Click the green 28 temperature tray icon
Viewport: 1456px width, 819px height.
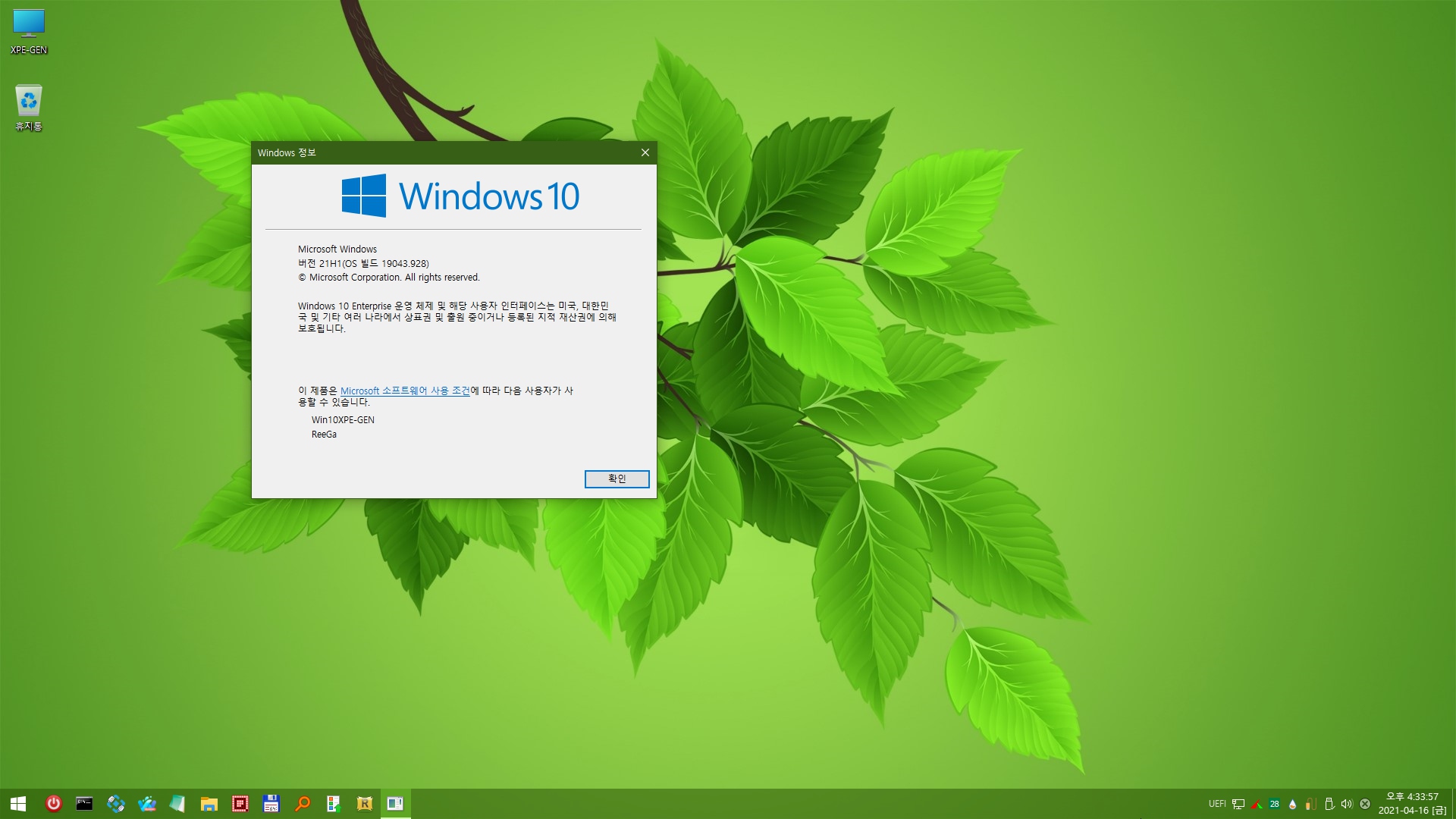[x=1275, y=804]
